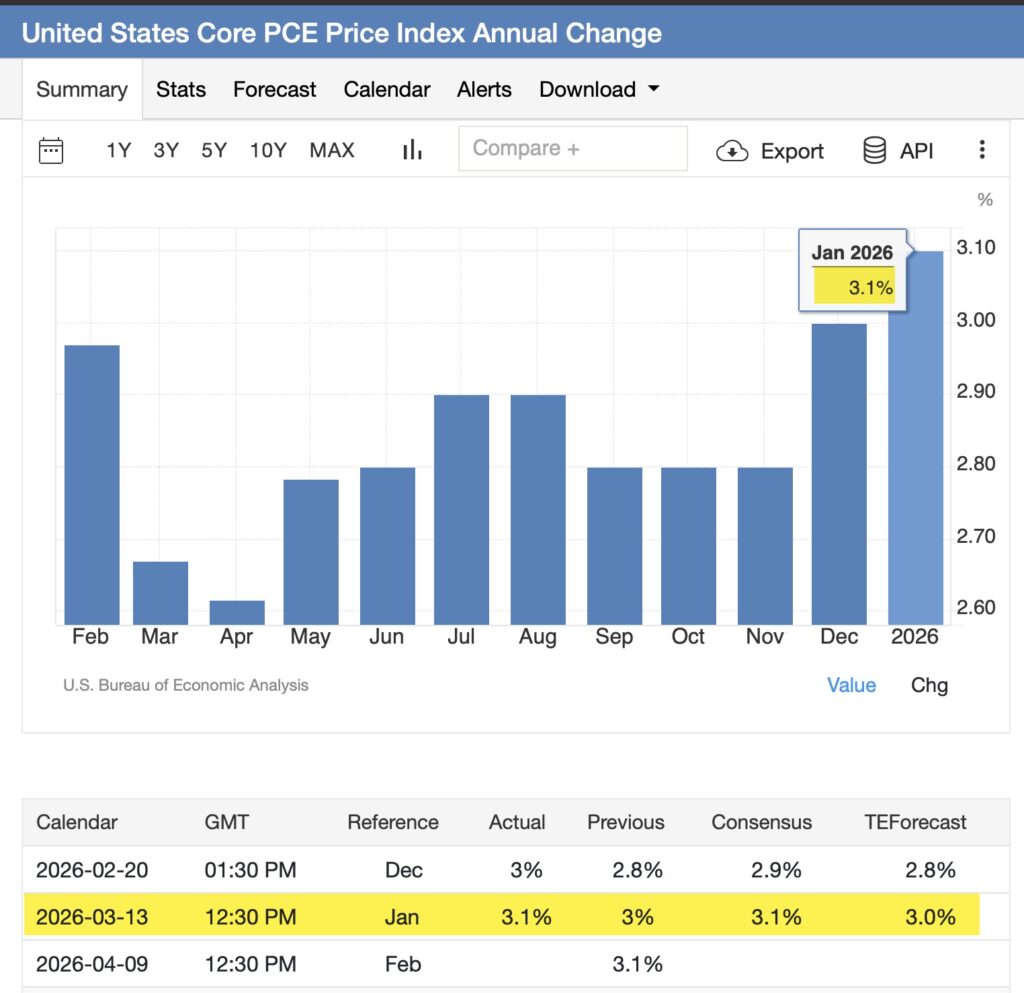
Task: Select the MAX time range
Action: pyautogui.click(x=331, y=150)
